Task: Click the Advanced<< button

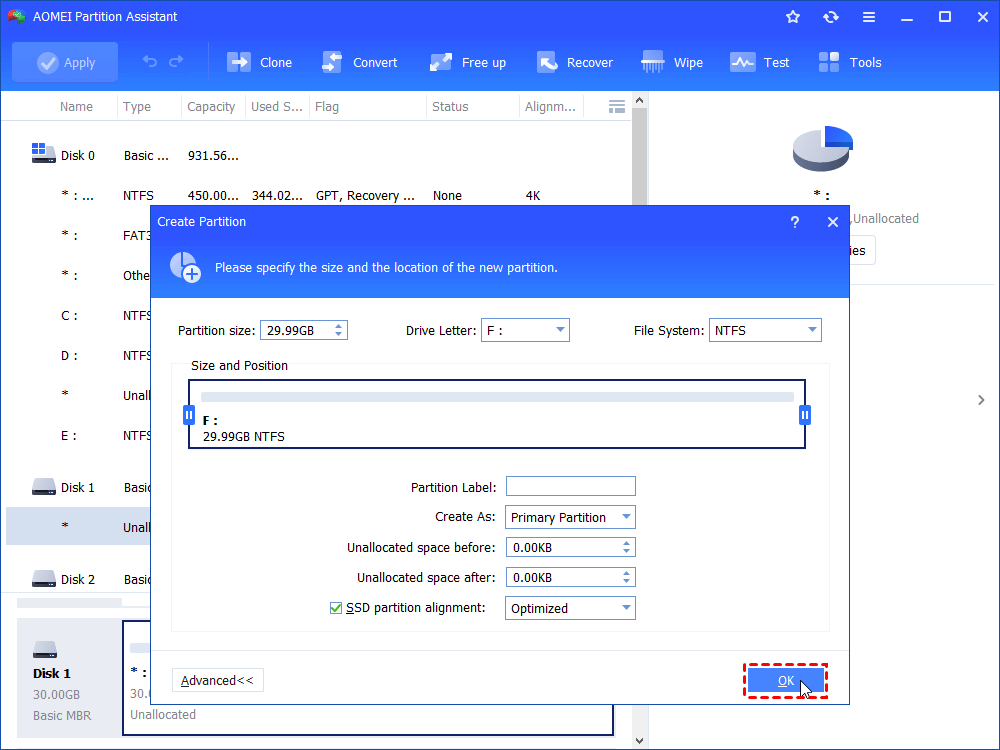Action: click(217, 680)
